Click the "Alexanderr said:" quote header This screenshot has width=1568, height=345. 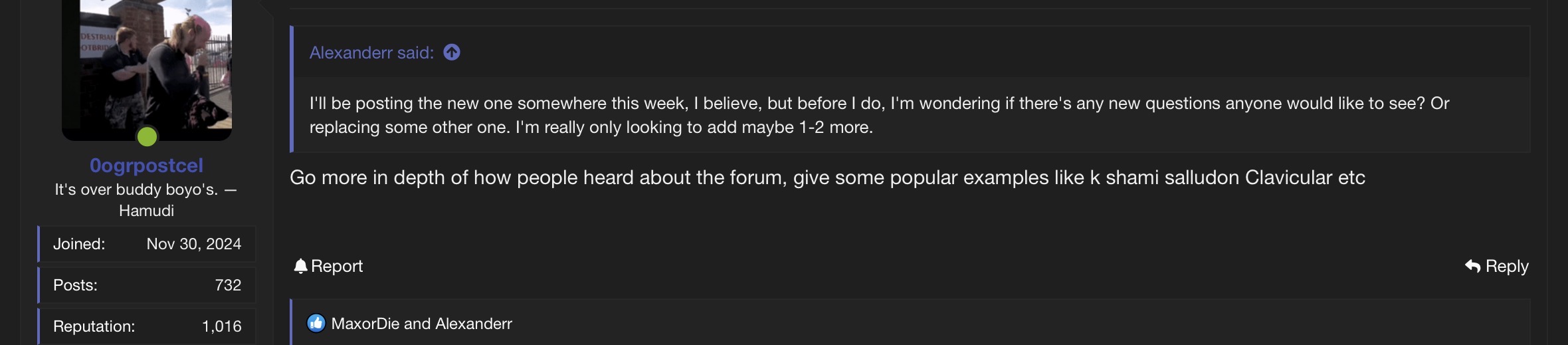pyautogui.click(x=371, y=53)
